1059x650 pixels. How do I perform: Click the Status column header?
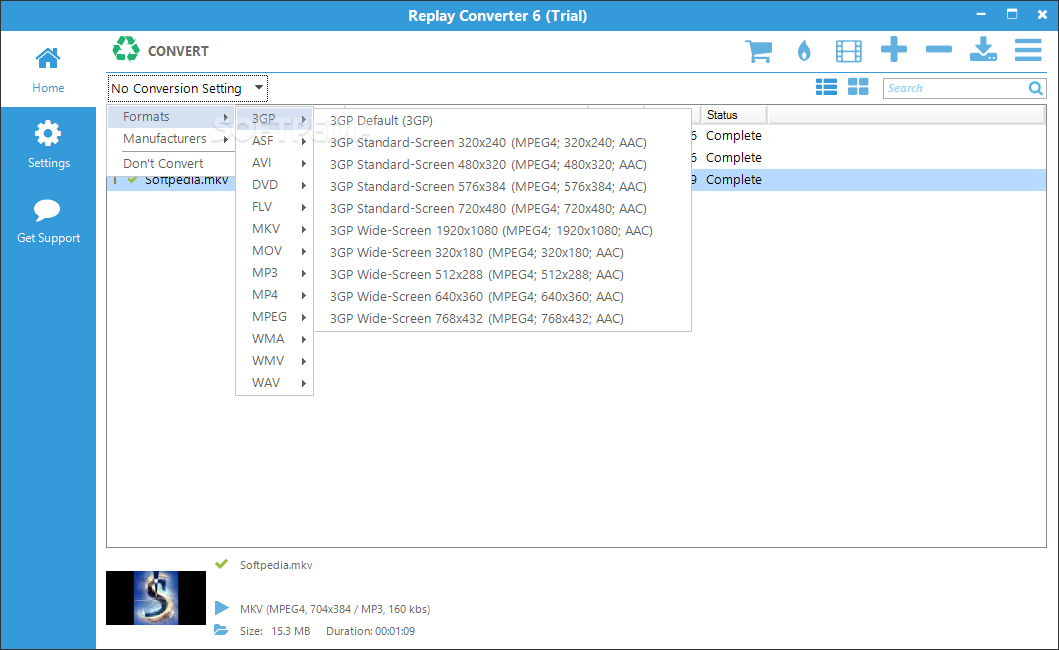(x=733, y=115)
